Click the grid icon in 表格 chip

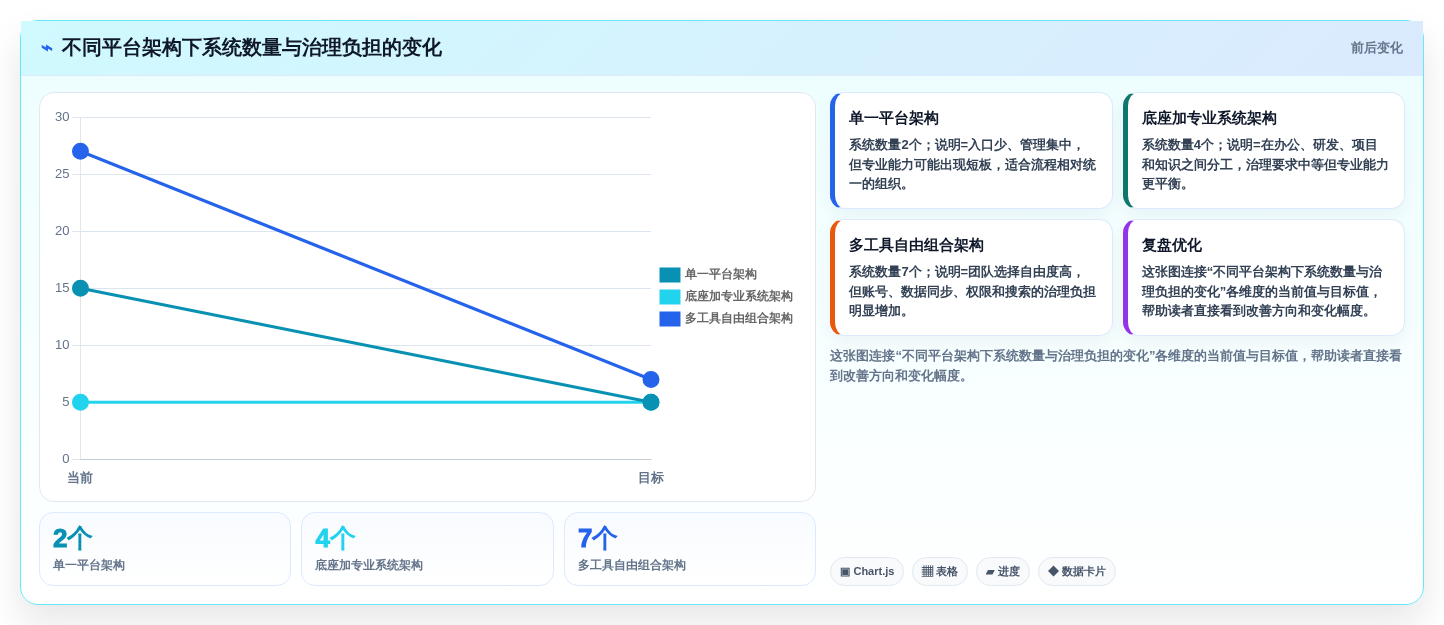(x=927, y=572)
